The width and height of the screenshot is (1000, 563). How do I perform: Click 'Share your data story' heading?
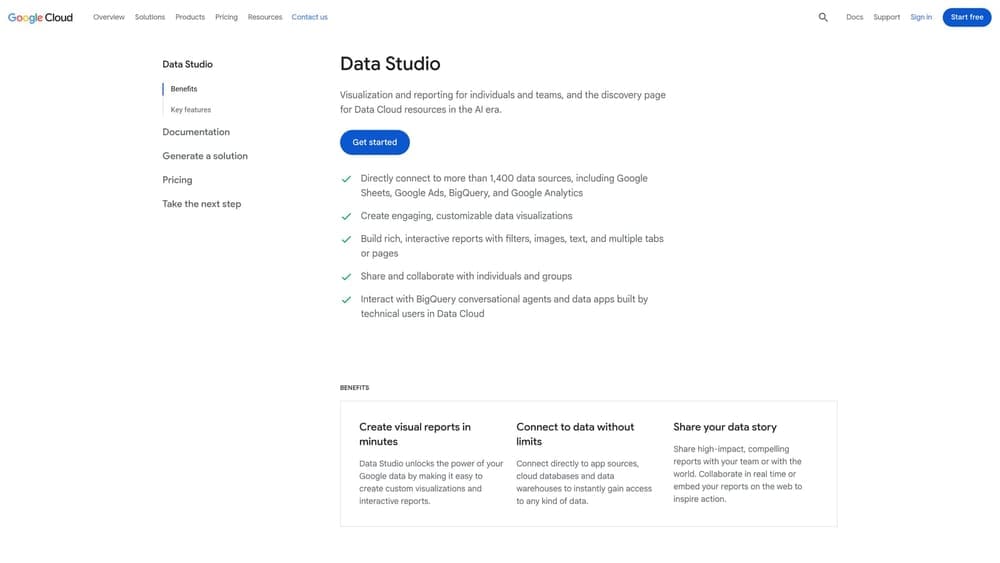pyautogui.click(x=725, y=427)
